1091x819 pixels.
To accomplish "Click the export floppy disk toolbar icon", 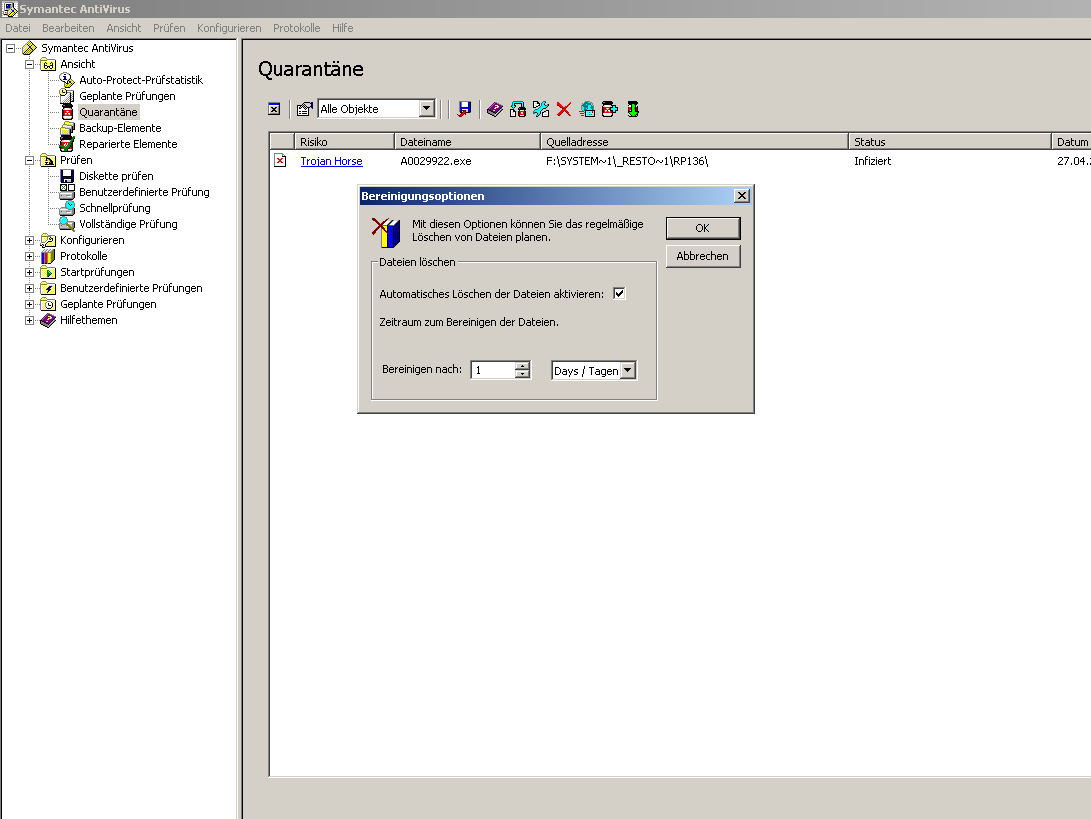I will [464, 109].
